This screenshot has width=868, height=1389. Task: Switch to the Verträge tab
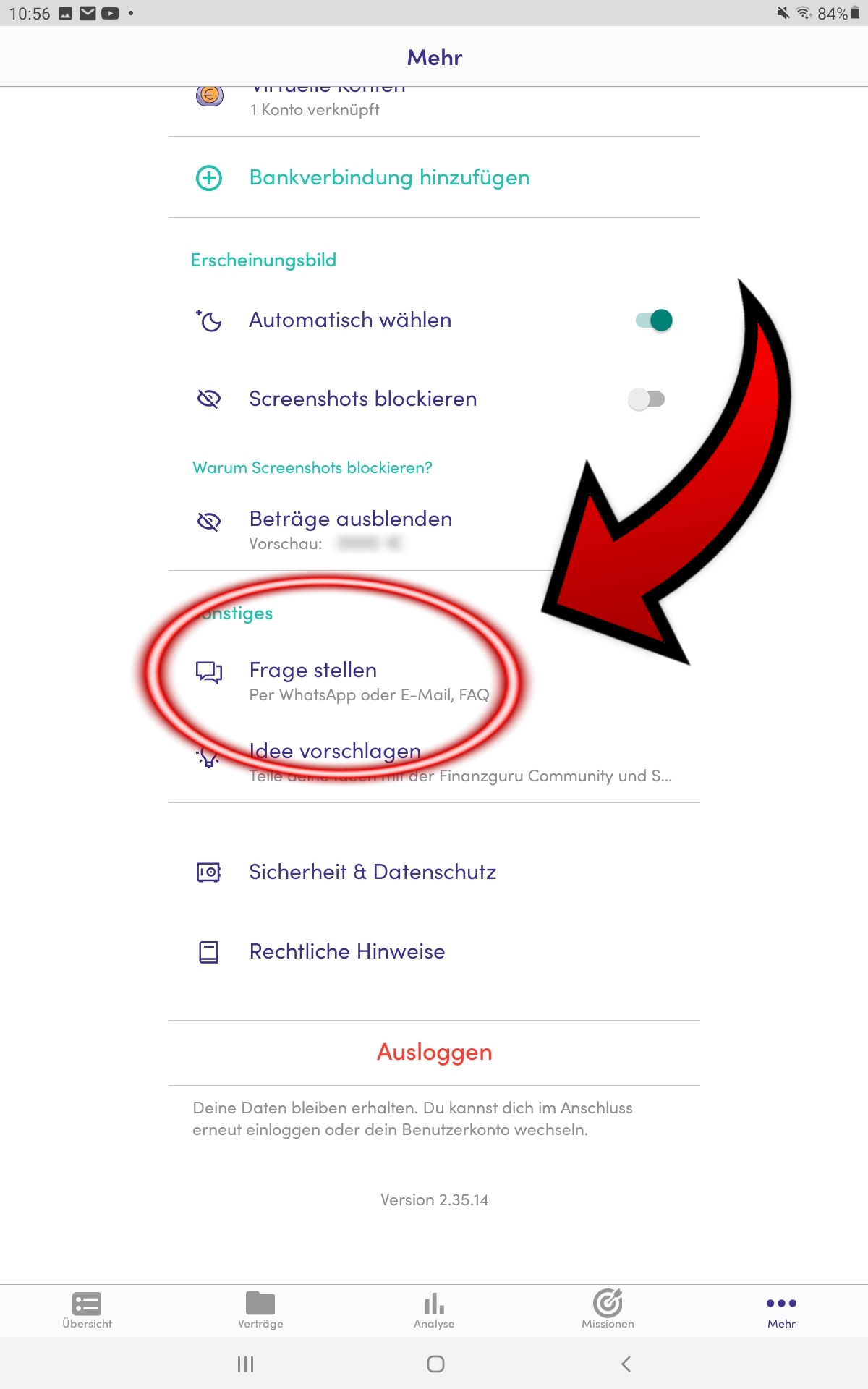(x=260, y=1310)
